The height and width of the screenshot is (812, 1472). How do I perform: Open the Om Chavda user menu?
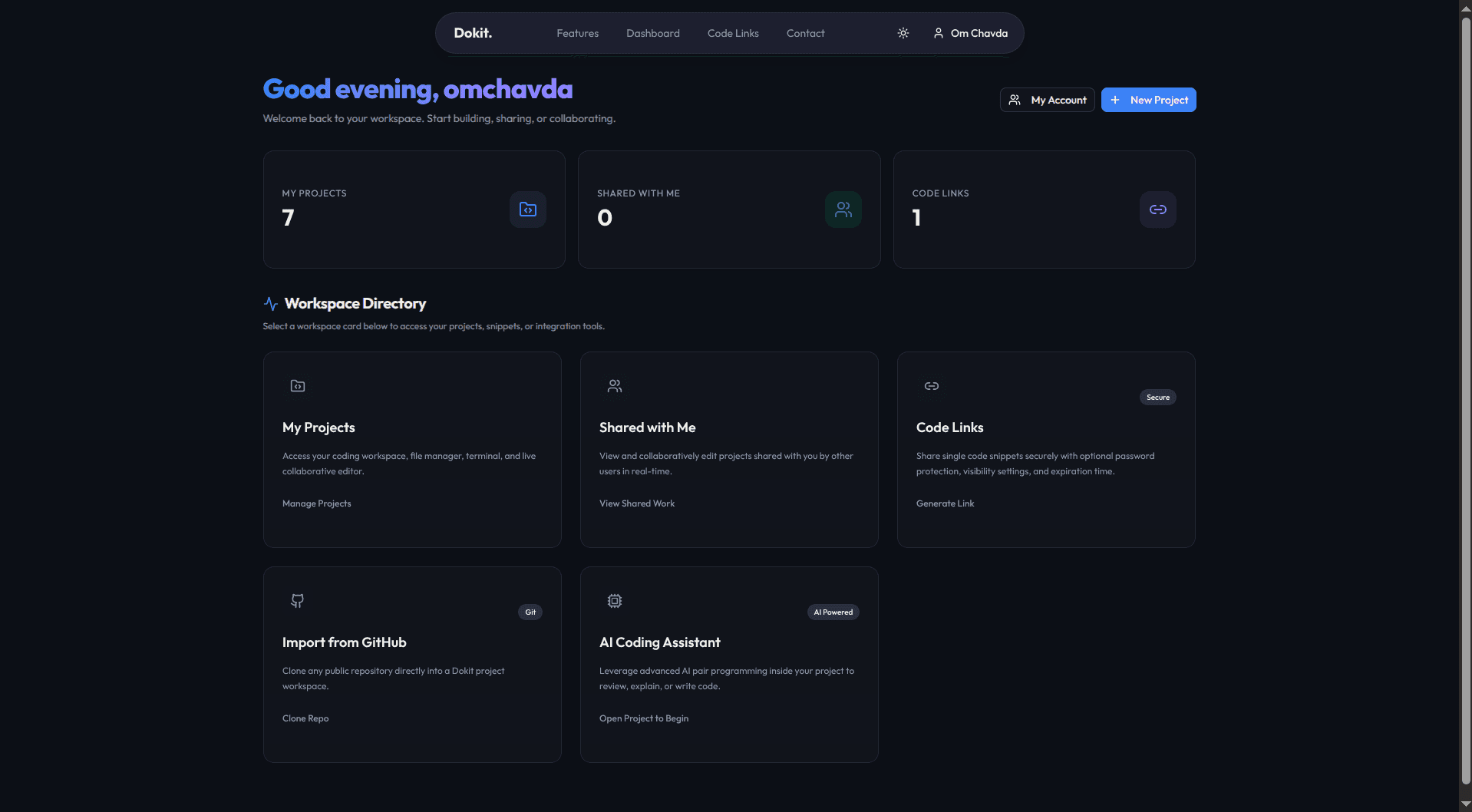[x=970, y=33]
